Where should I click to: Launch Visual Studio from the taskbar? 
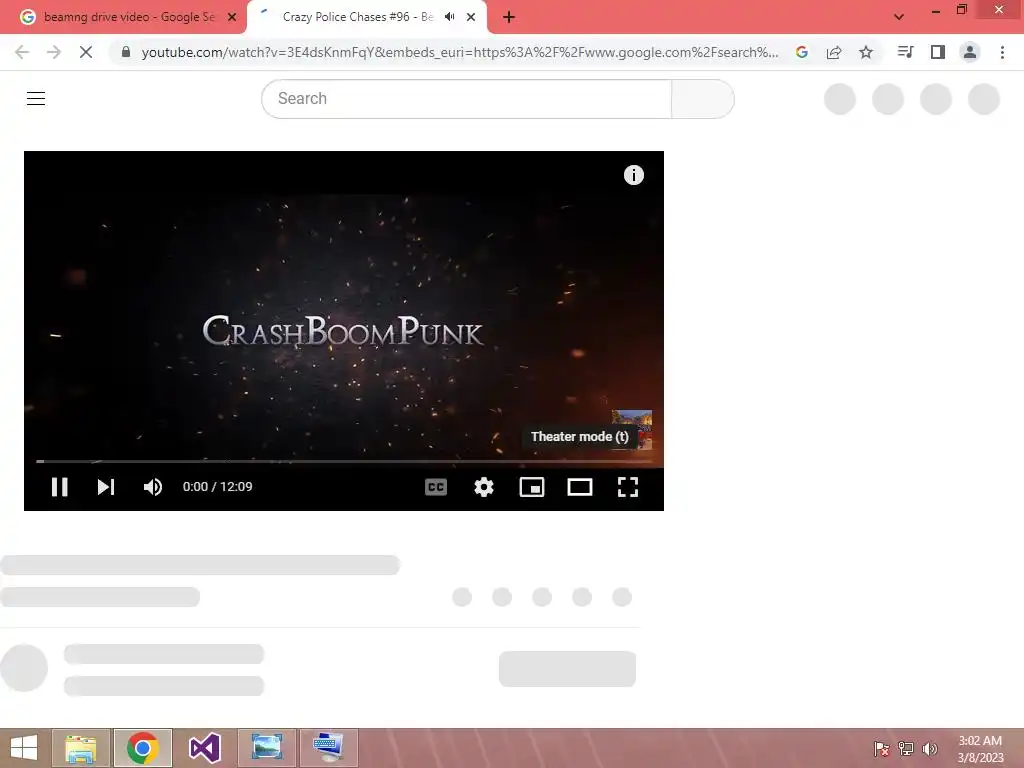point(204,748)
